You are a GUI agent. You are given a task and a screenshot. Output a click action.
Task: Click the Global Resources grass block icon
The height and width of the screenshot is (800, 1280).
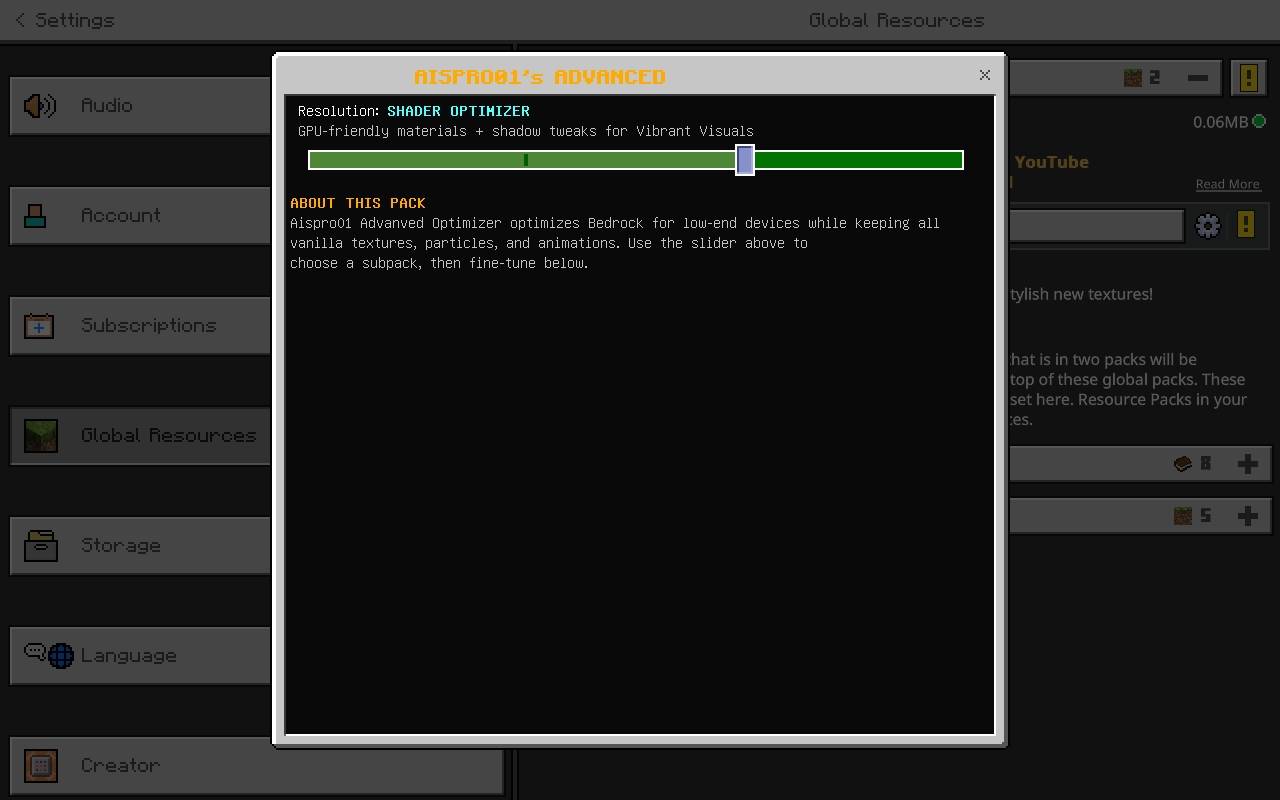point(41,435)
